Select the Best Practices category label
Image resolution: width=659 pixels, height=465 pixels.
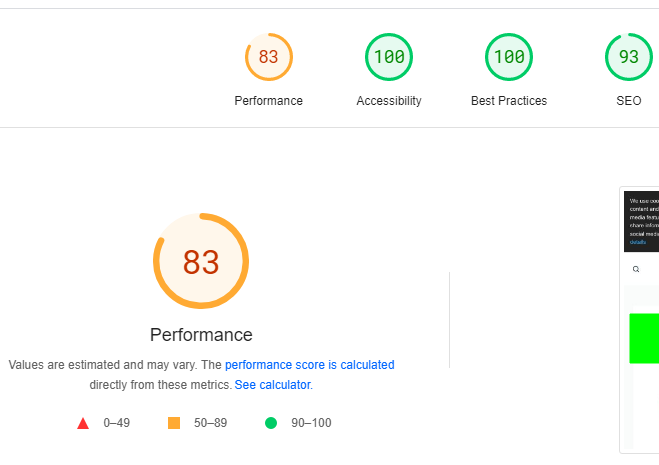tap(509, 101)
